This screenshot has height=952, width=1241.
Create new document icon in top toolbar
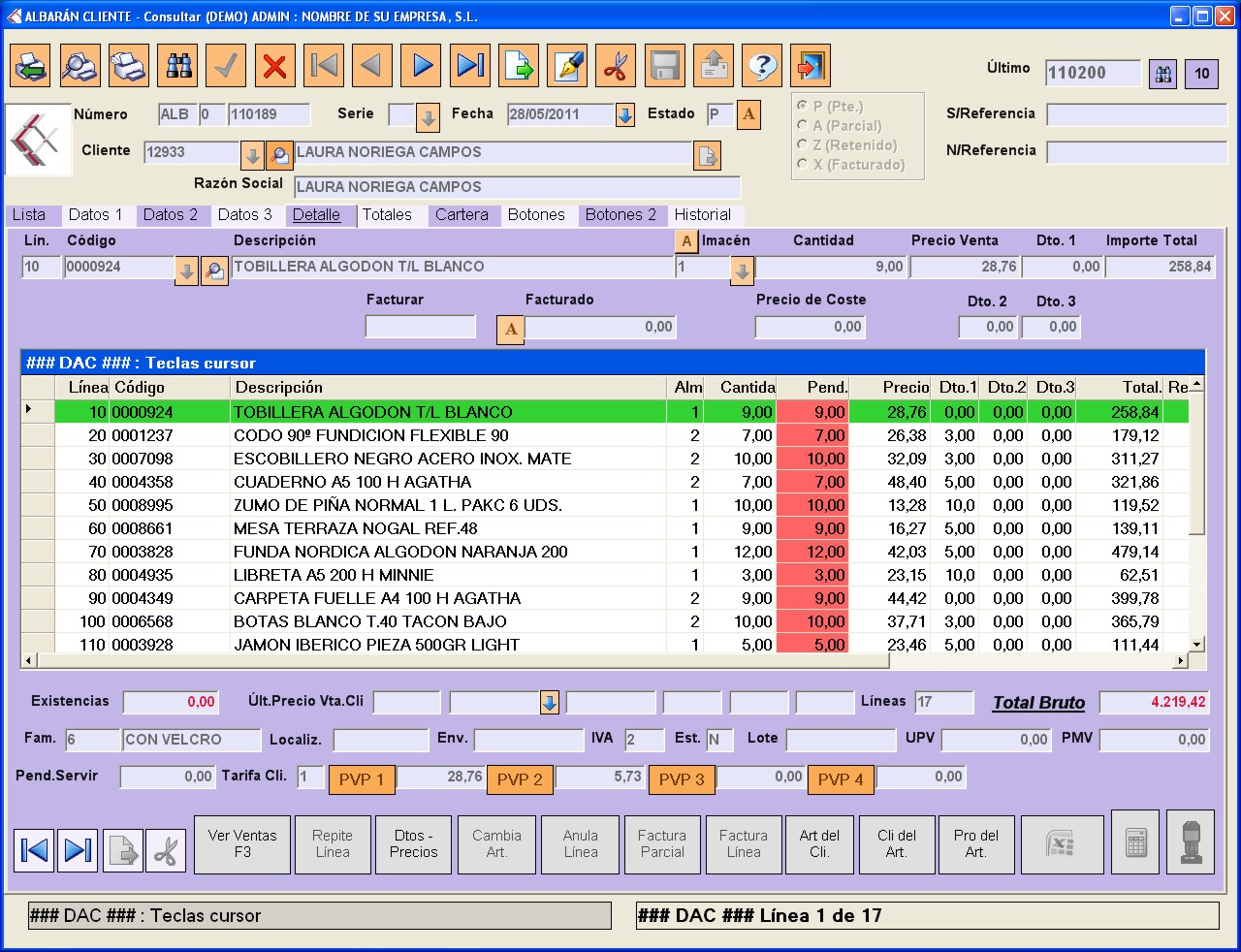coord(519,66)
